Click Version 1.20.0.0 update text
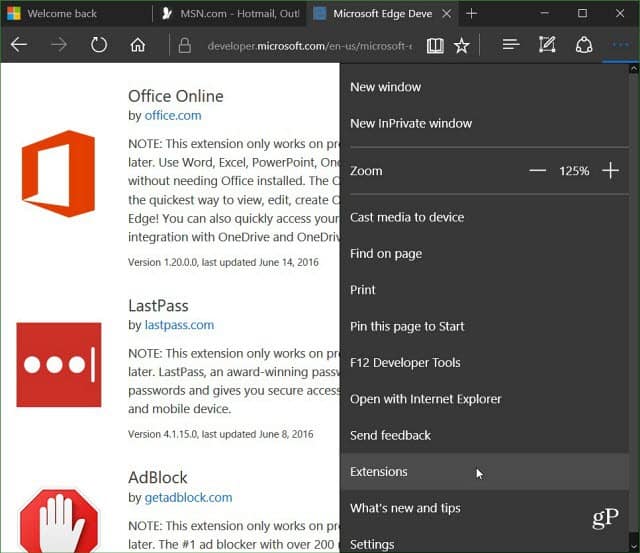 (223, 262)
